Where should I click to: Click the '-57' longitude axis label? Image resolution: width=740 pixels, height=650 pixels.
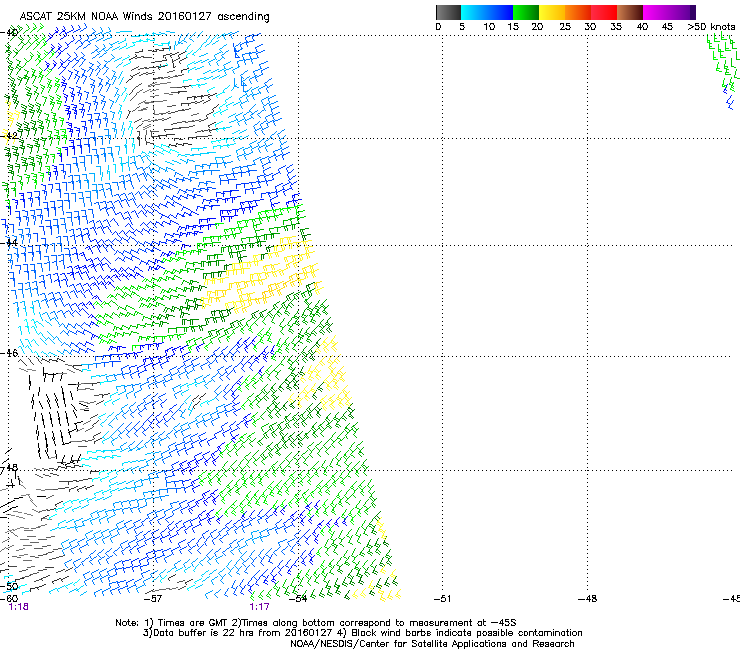click(x=153, y=599)
